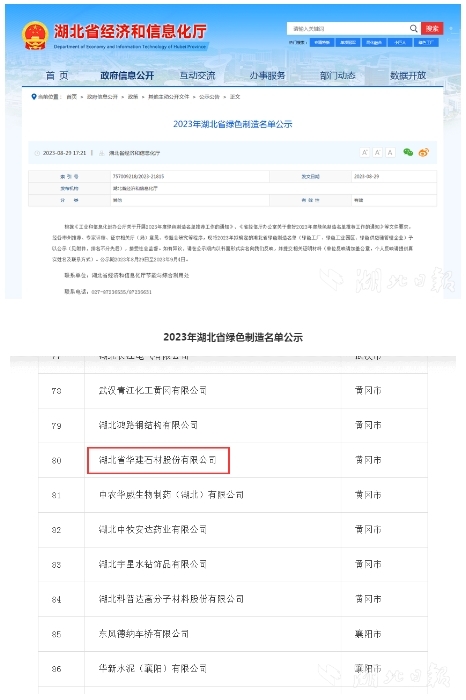The height and width of the screenshot is (700, 466).
Task: Follow the 首页 breadcrumb link
Action: click(71, 96)
